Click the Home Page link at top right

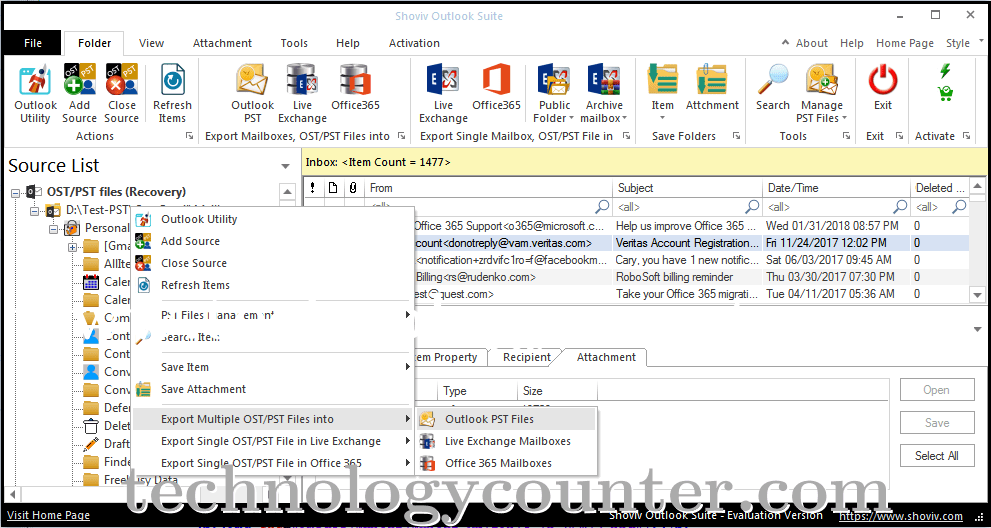pos(904,43)
